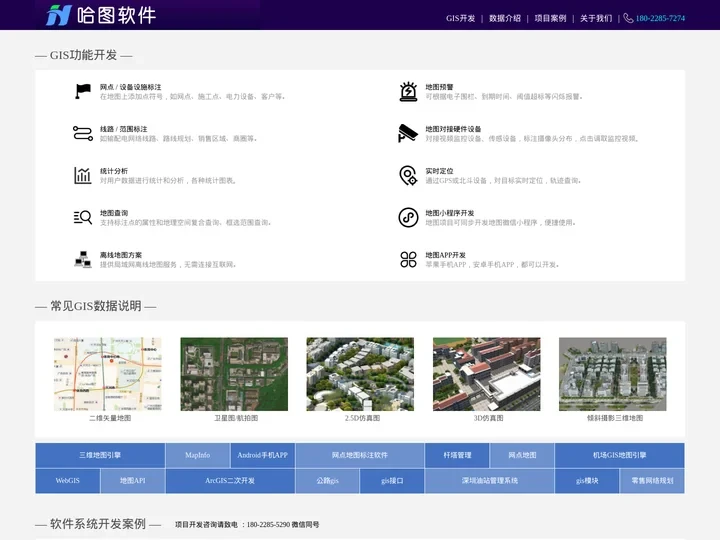Click the location pin icon for 实时定位
Image resolution: width=720 pixels, height=540 pixels.
[x=408, y=175]
